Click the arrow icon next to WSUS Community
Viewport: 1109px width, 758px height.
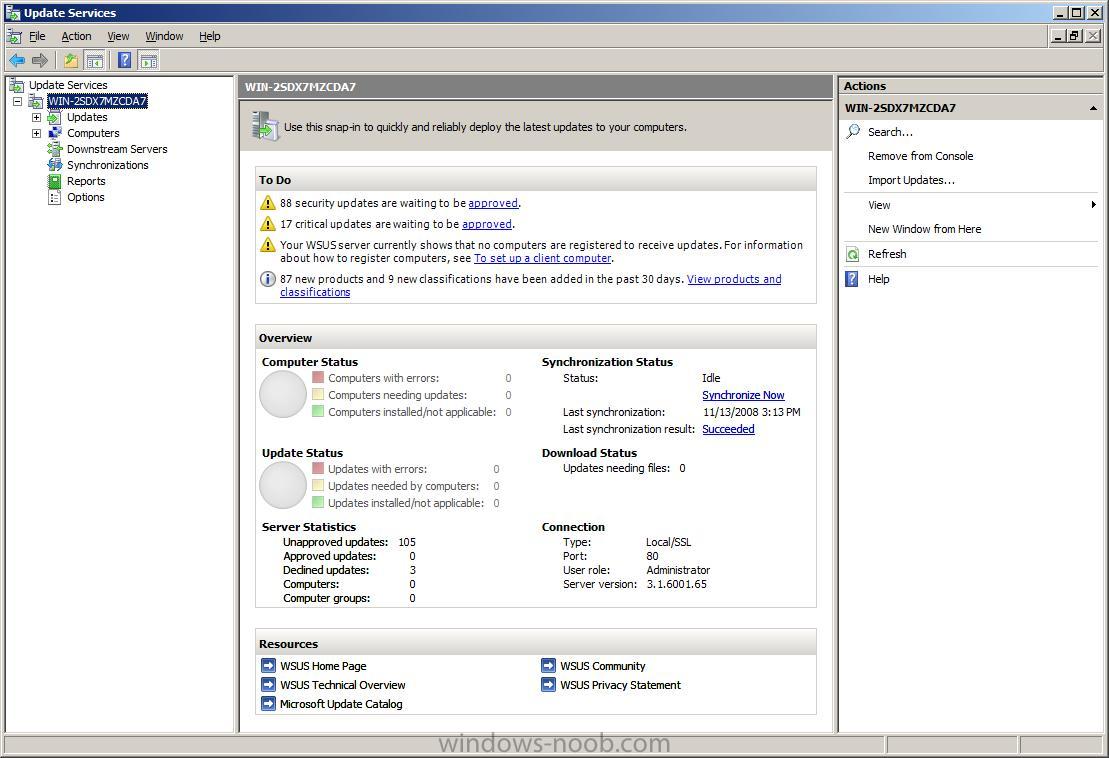pos(548,665)
